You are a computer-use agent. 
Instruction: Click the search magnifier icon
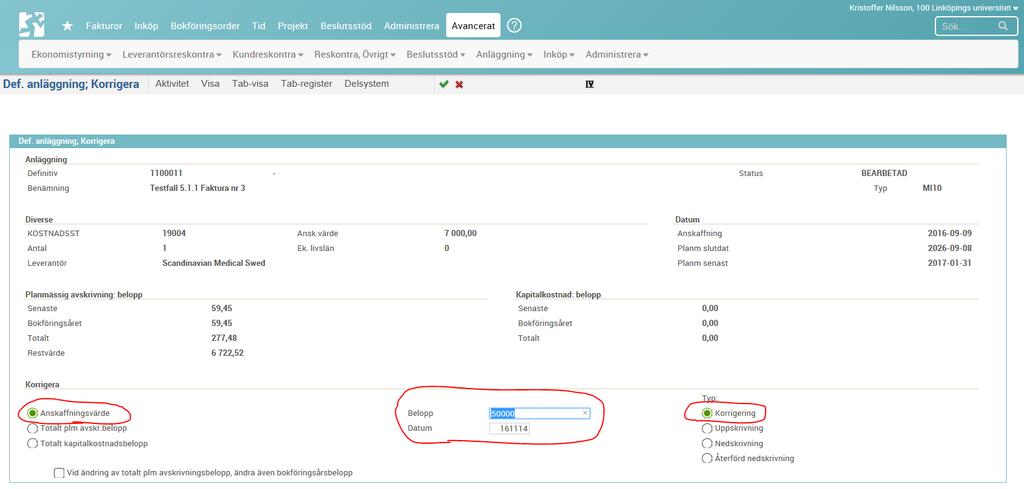click(x=1003, y=26)
